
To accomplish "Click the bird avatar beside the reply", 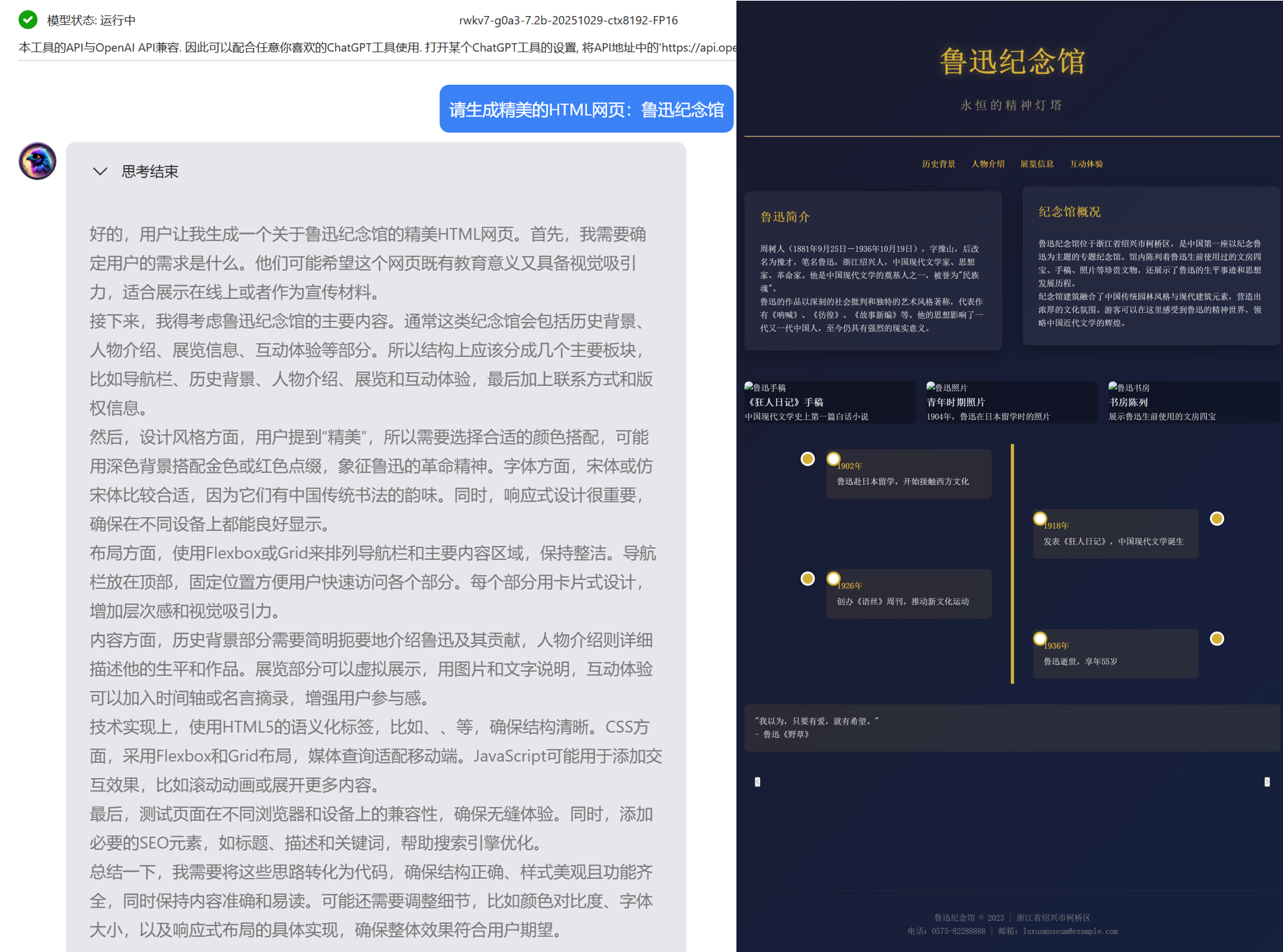I will tap(38, 161).
